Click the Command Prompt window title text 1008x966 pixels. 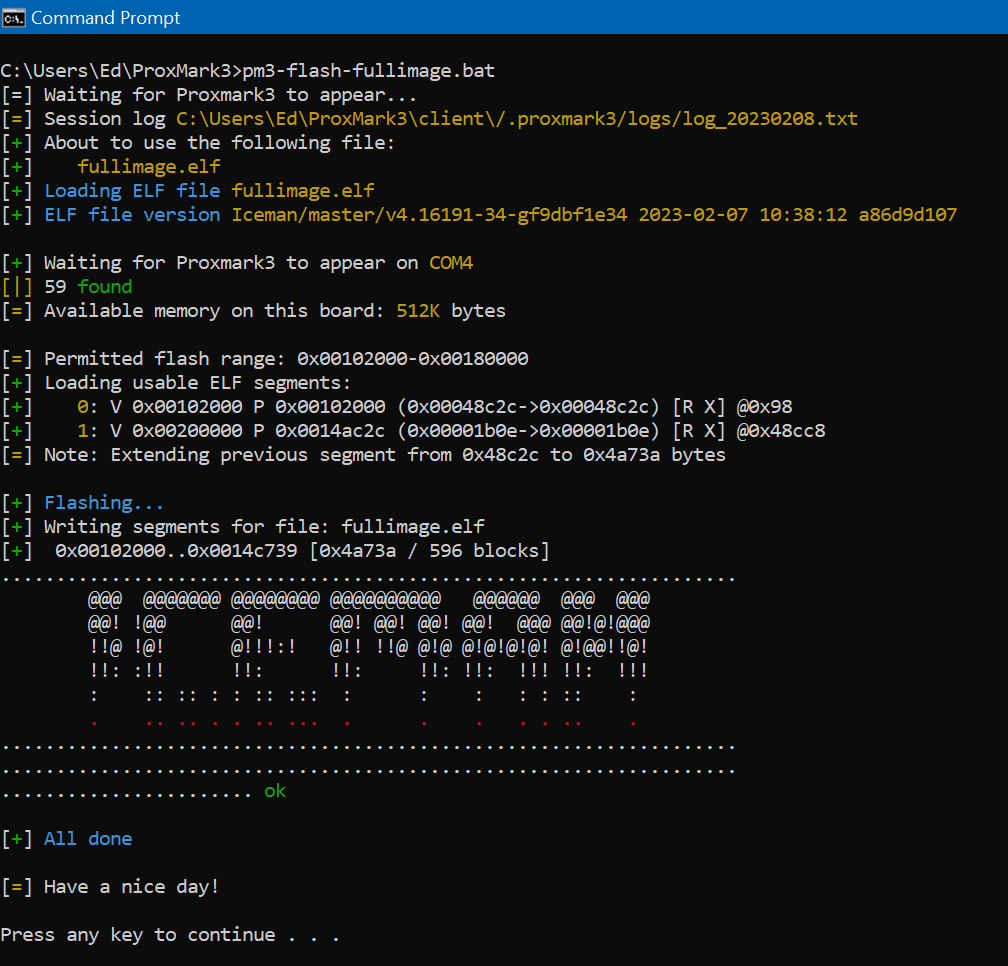(x=105, y=18)
